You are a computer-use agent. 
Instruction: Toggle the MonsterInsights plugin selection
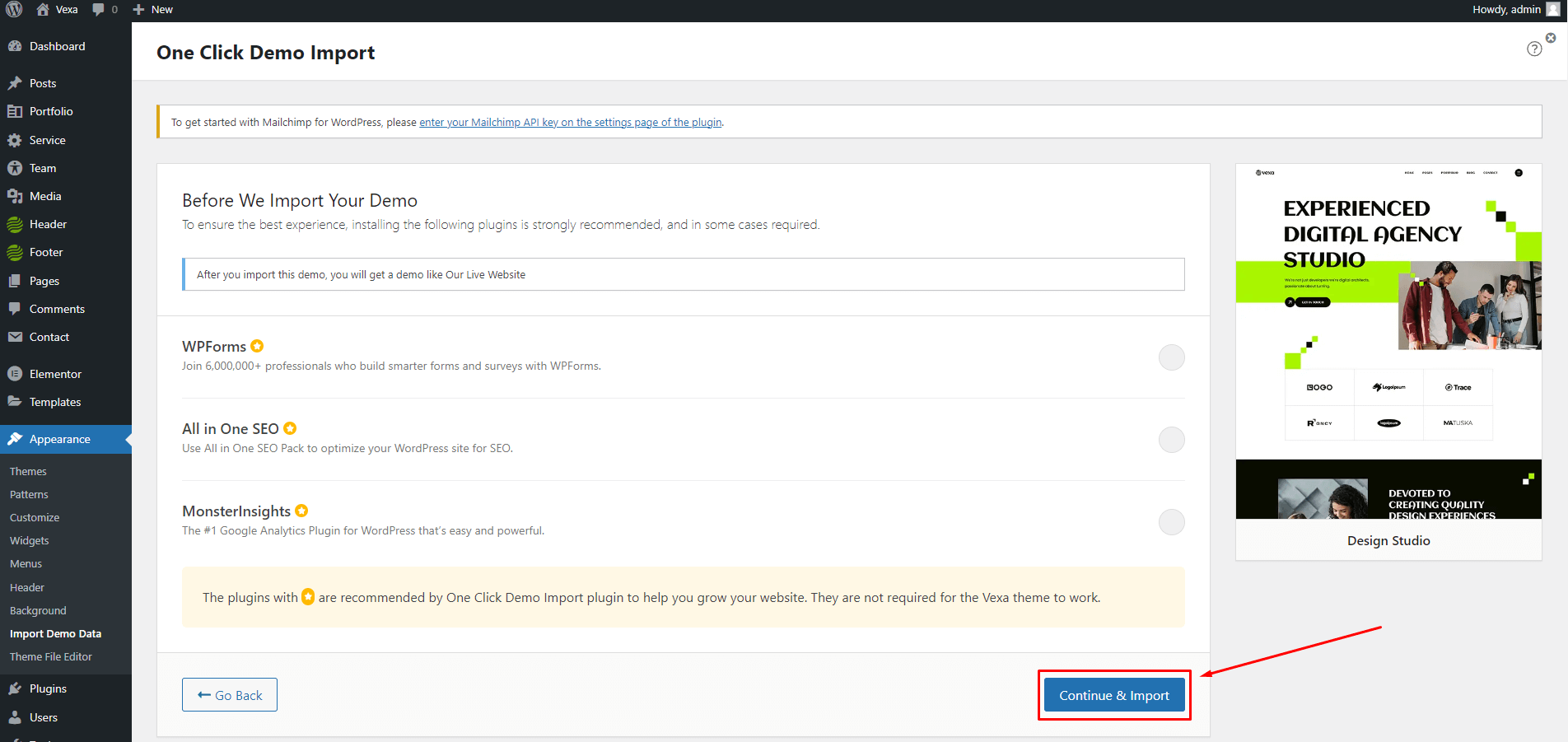pos(1171,522)
